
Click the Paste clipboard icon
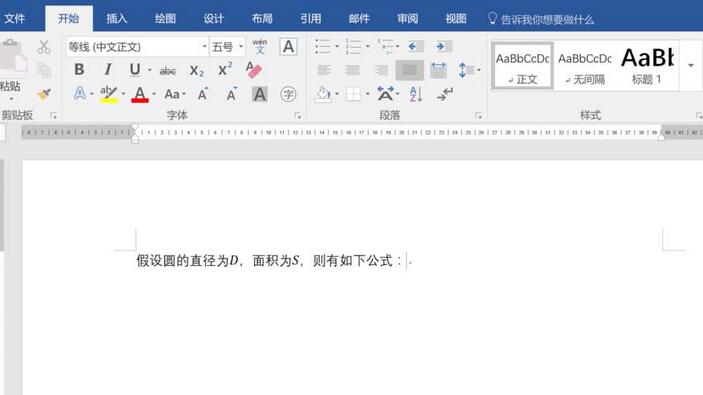(13, 55)
